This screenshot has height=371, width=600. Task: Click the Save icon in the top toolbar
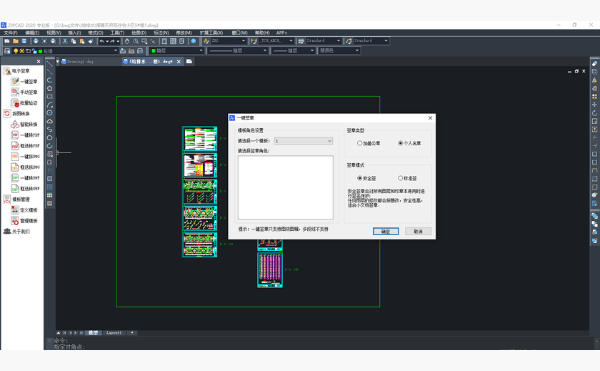point(24,41)
